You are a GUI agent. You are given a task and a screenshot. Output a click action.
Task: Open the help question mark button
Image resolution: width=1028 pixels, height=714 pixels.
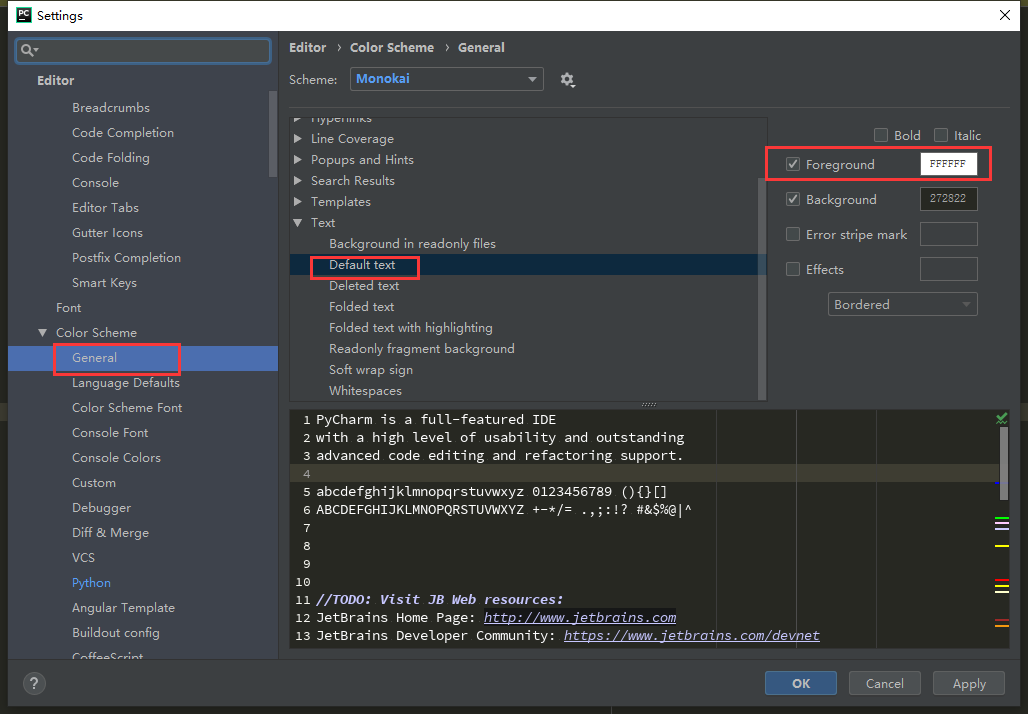(x=34, y=683)
